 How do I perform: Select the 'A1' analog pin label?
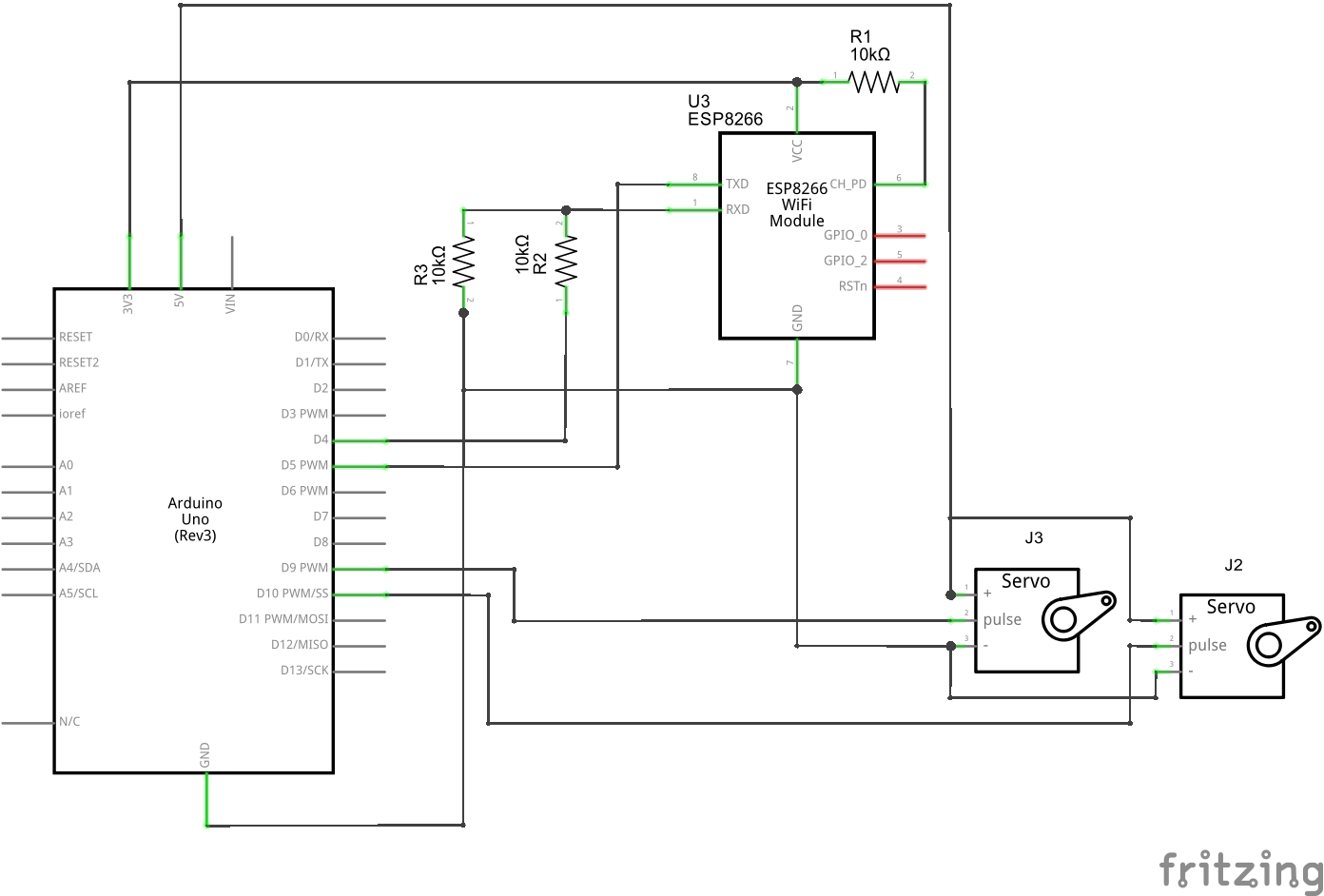66,492
